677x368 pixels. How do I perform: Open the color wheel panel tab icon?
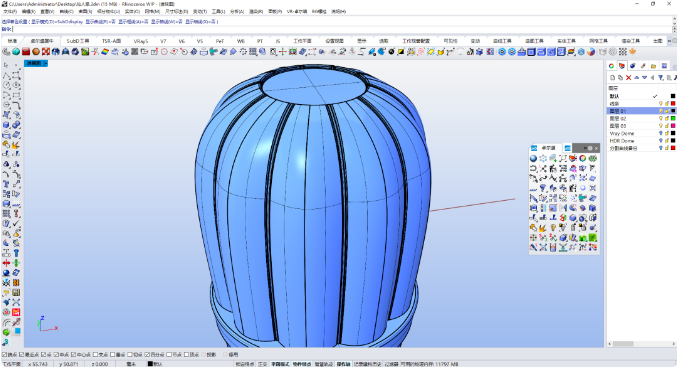point(611,66)
